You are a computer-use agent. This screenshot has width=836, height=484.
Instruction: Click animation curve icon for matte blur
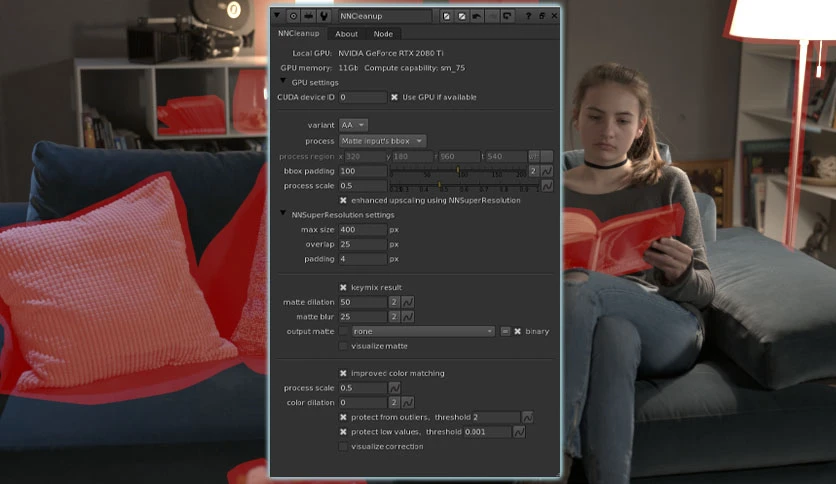(408, 317)
